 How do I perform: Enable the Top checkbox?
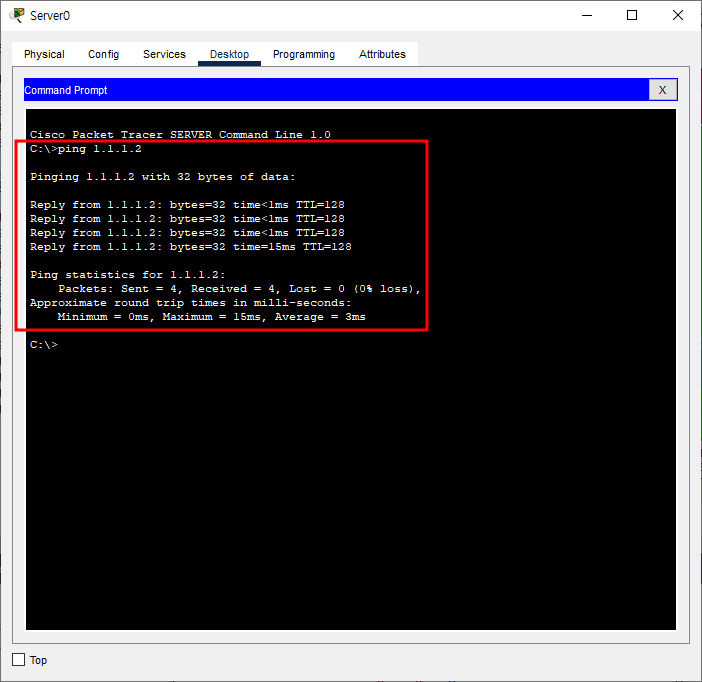[x=18, y=660]
